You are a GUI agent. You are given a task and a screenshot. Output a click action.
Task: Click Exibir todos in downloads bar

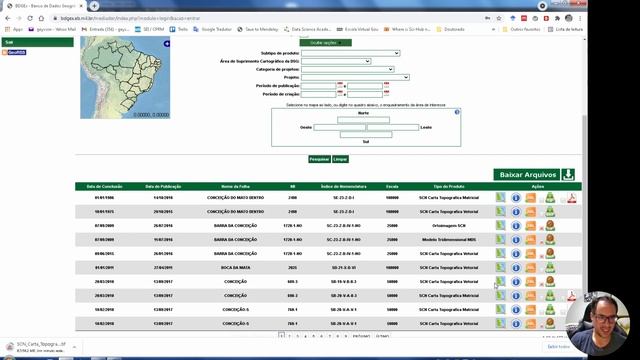coord(558,347)
